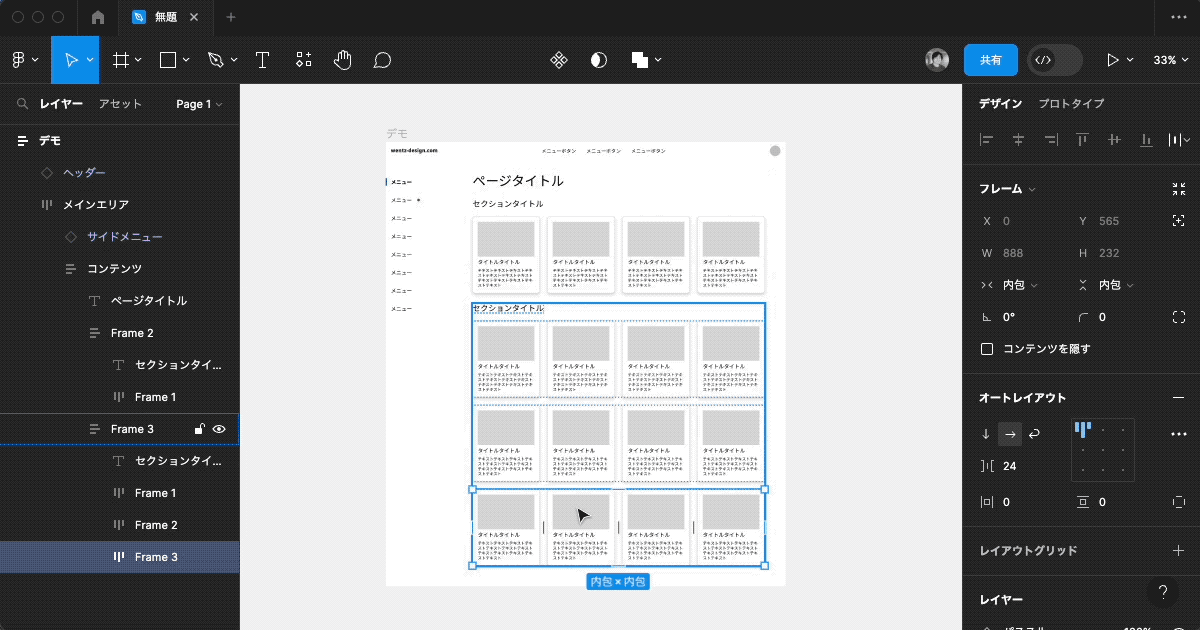Set auto layout direction to wrap

pyautogui.click(x=1034, y=434)
